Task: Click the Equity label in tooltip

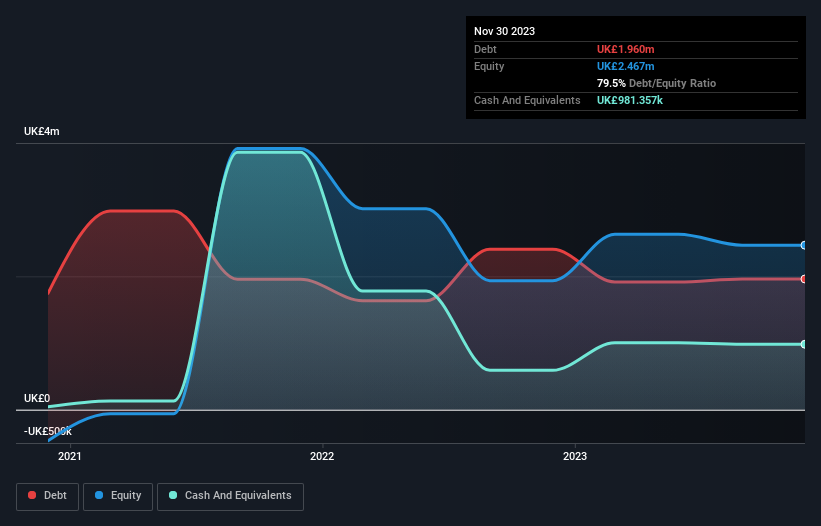Action: tap(489, 66)
